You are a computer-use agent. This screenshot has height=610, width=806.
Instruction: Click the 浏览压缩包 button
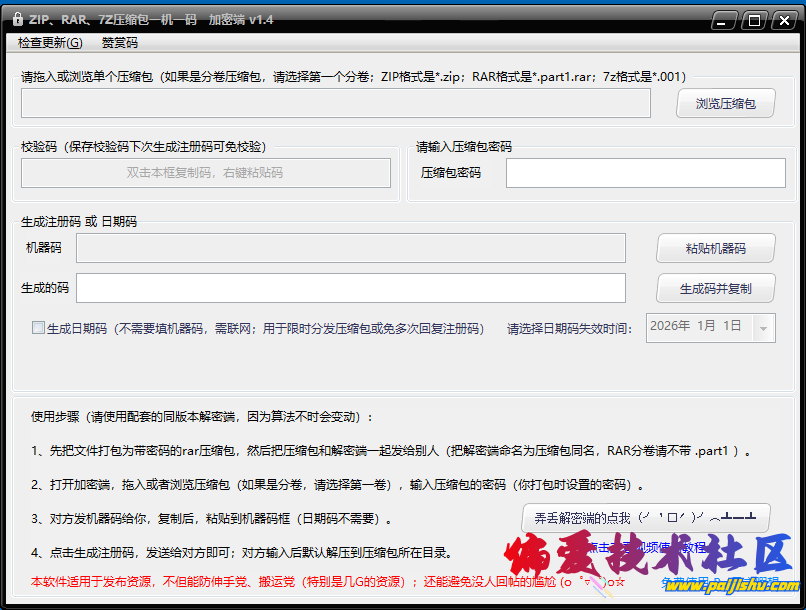[725, 102]
